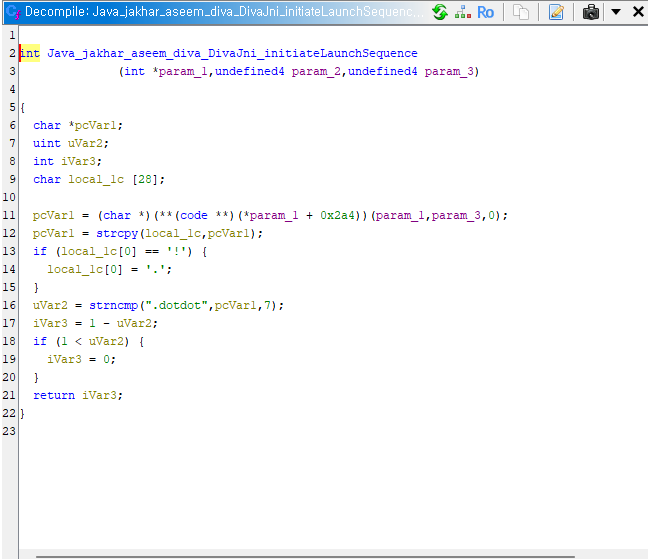Open the data flow graph icon
Screen dimensions: 648x559
463,12
